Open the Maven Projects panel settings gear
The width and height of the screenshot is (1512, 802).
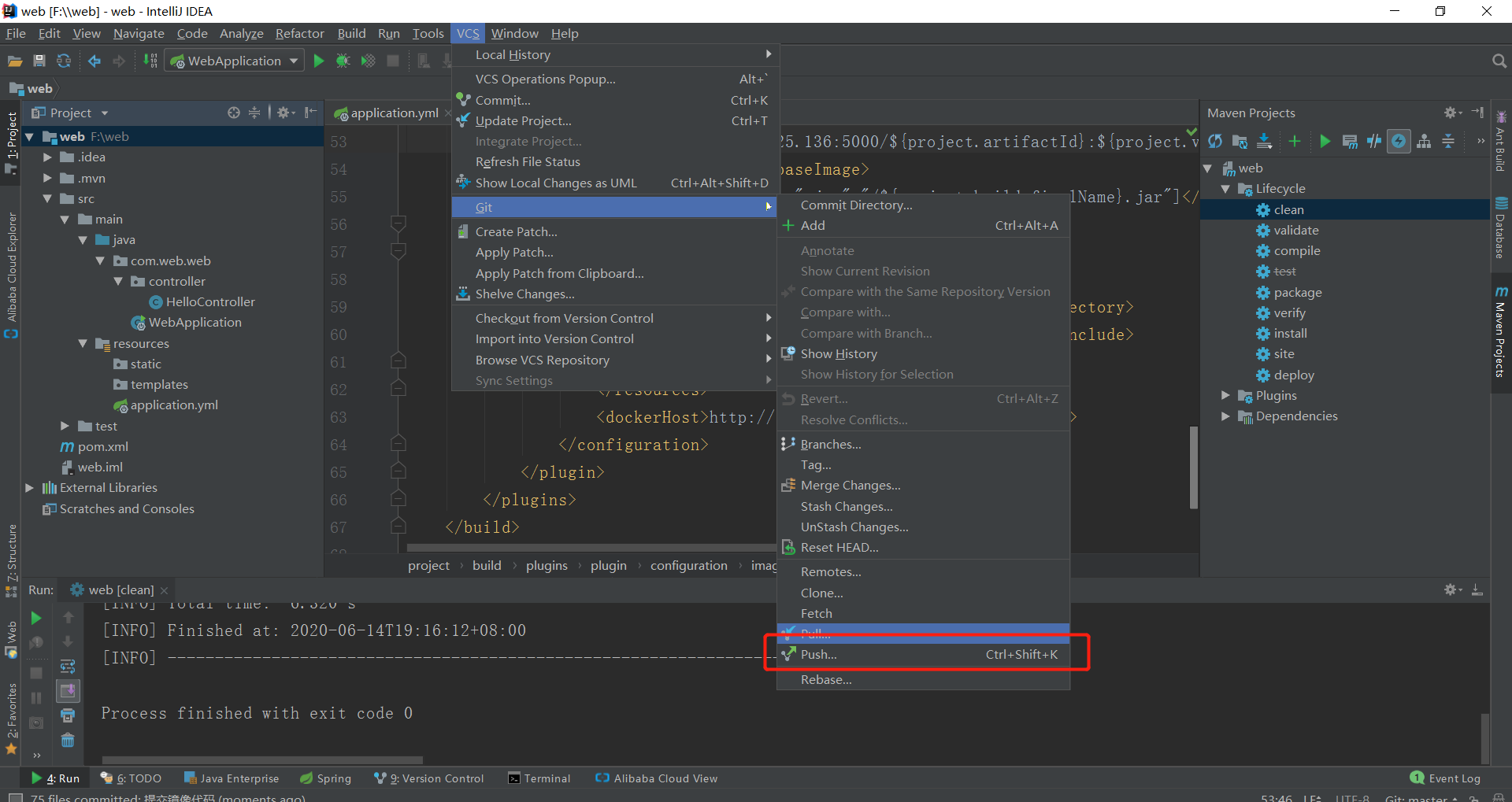click(x=1452, y=113)
